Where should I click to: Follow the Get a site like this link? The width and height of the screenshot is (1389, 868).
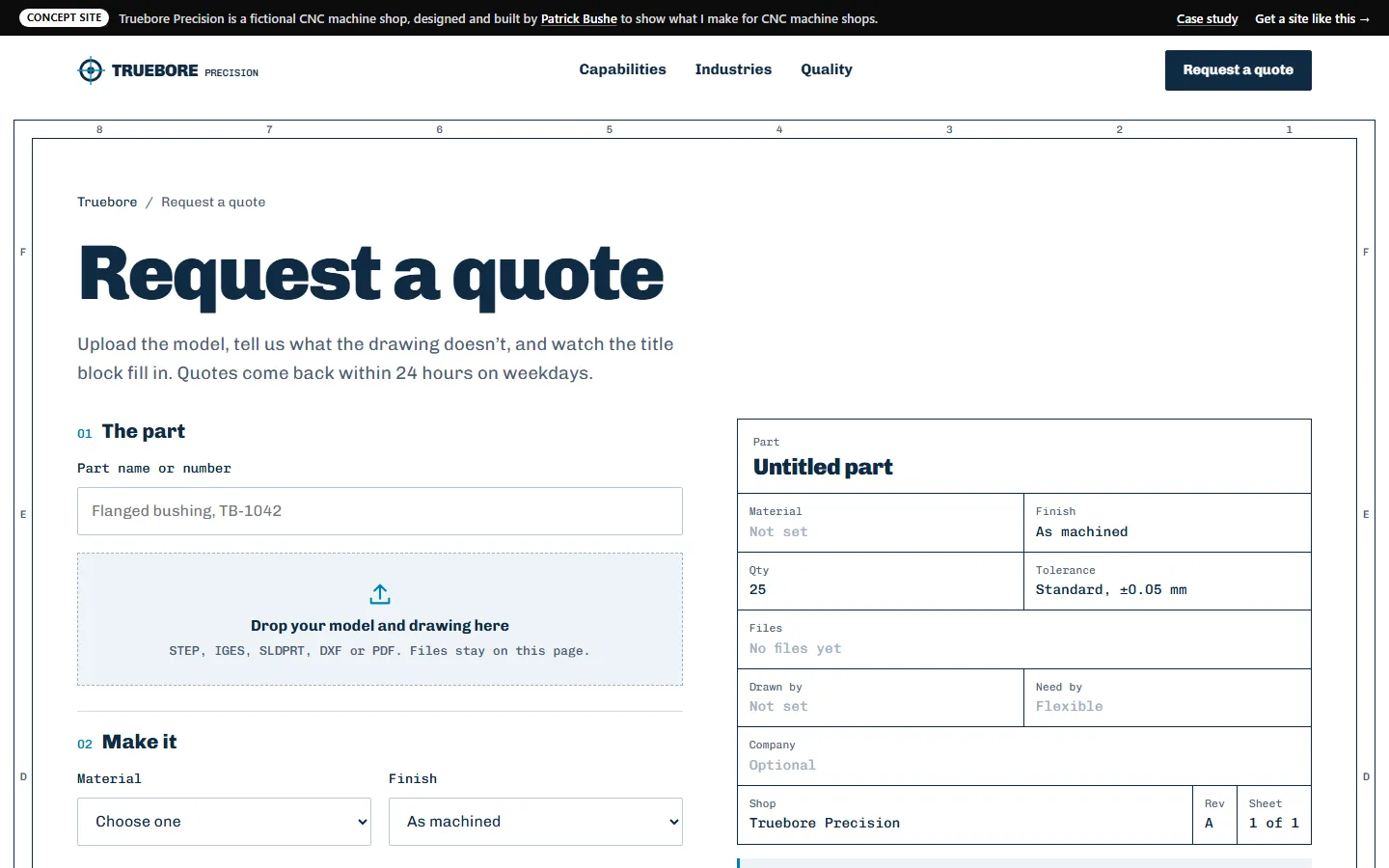pos(1312,18)
